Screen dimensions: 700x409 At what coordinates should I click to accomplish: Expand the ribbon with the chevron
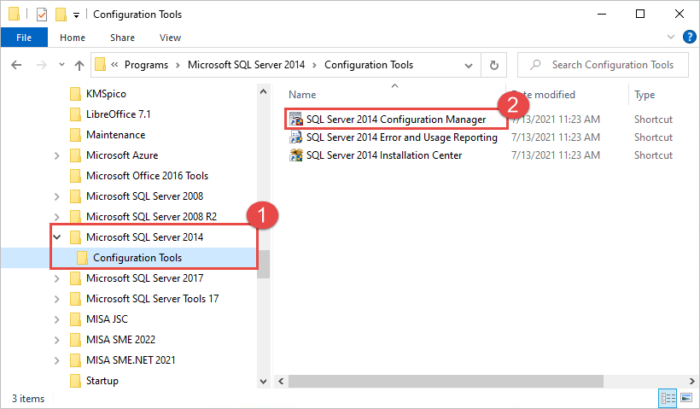[669, 38]
